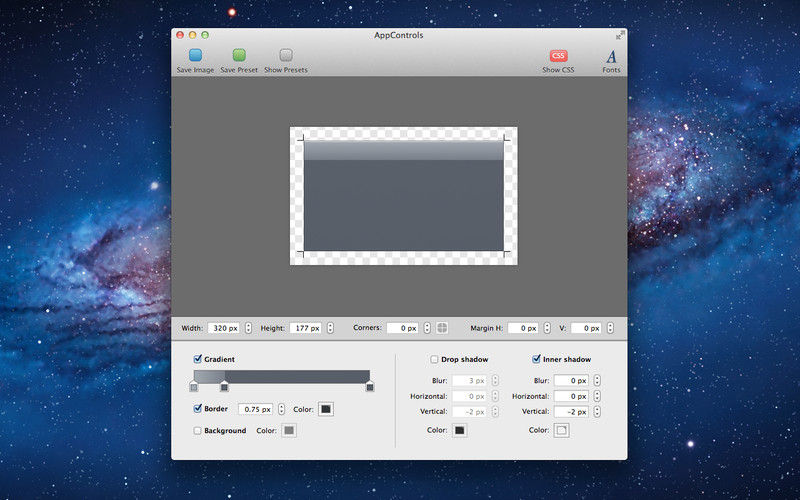Click the Border width stepper
This screenshot has height=500, width=800.
(x=281, y=409)
